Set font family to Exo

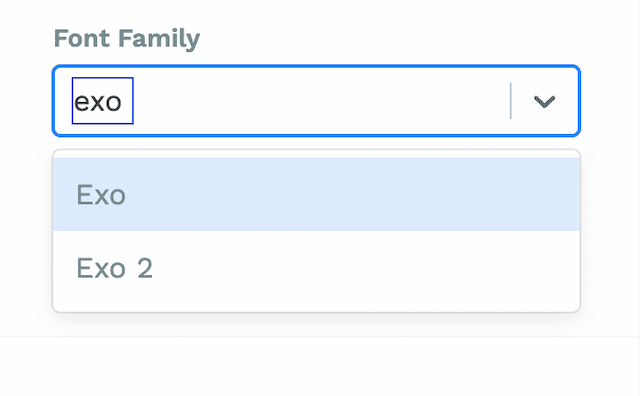(x=316, y=194)
